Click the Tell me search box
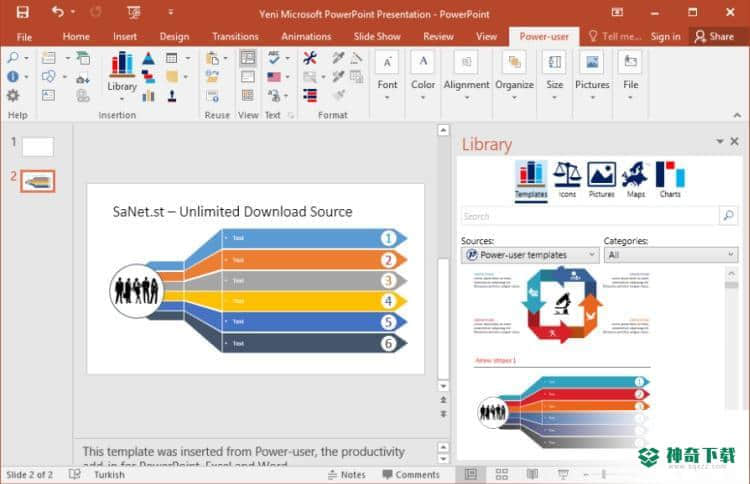Viewport: 750px width, 484px height. (x=614, y=36)
